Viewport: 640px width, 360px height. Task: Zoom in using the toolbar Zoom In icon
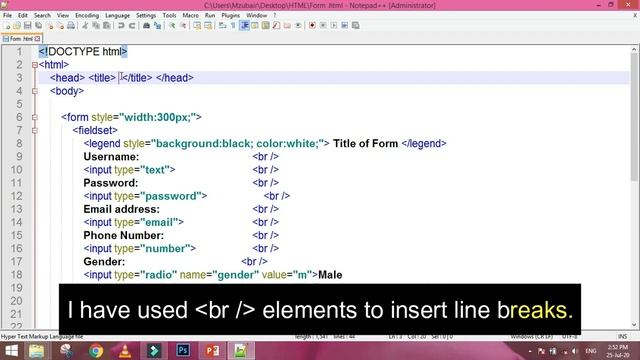(x=172, y=25)
